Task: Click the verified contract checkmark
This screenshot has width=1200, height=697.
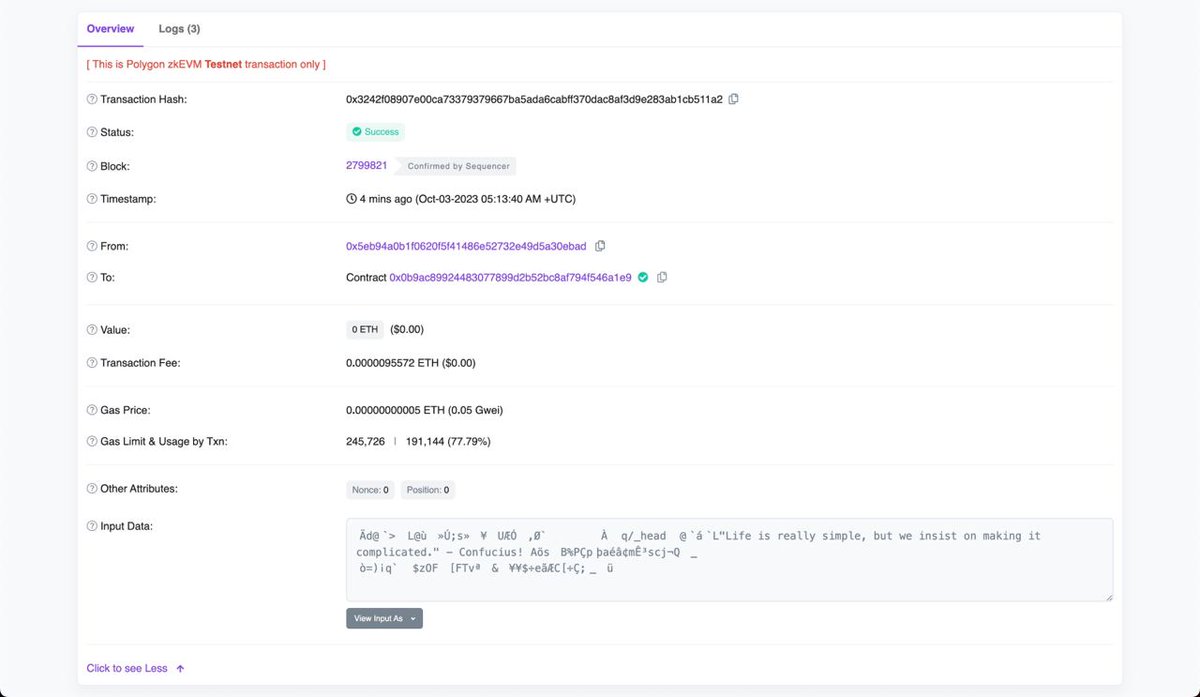Action: (642, 278)
